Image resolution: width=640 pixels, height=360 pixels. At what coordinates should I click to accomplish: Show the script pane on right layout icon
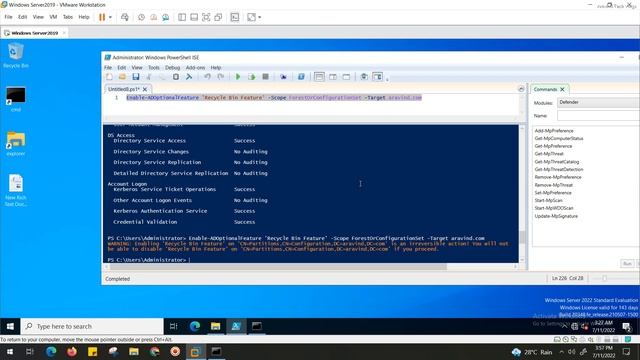[333, 77]
